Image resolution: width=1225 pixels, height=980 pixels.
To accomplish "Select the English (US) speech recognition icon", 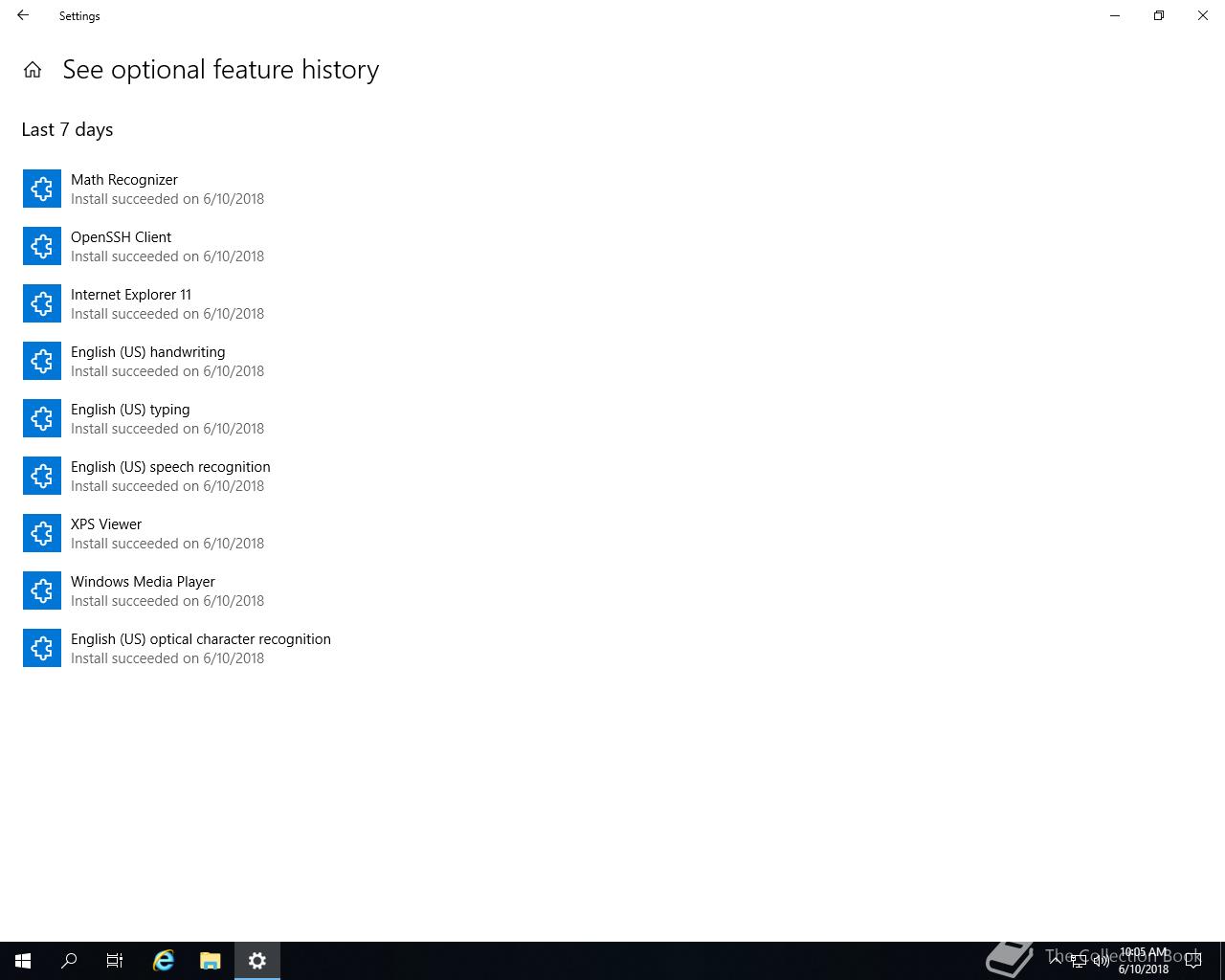I will pos(42,476).
